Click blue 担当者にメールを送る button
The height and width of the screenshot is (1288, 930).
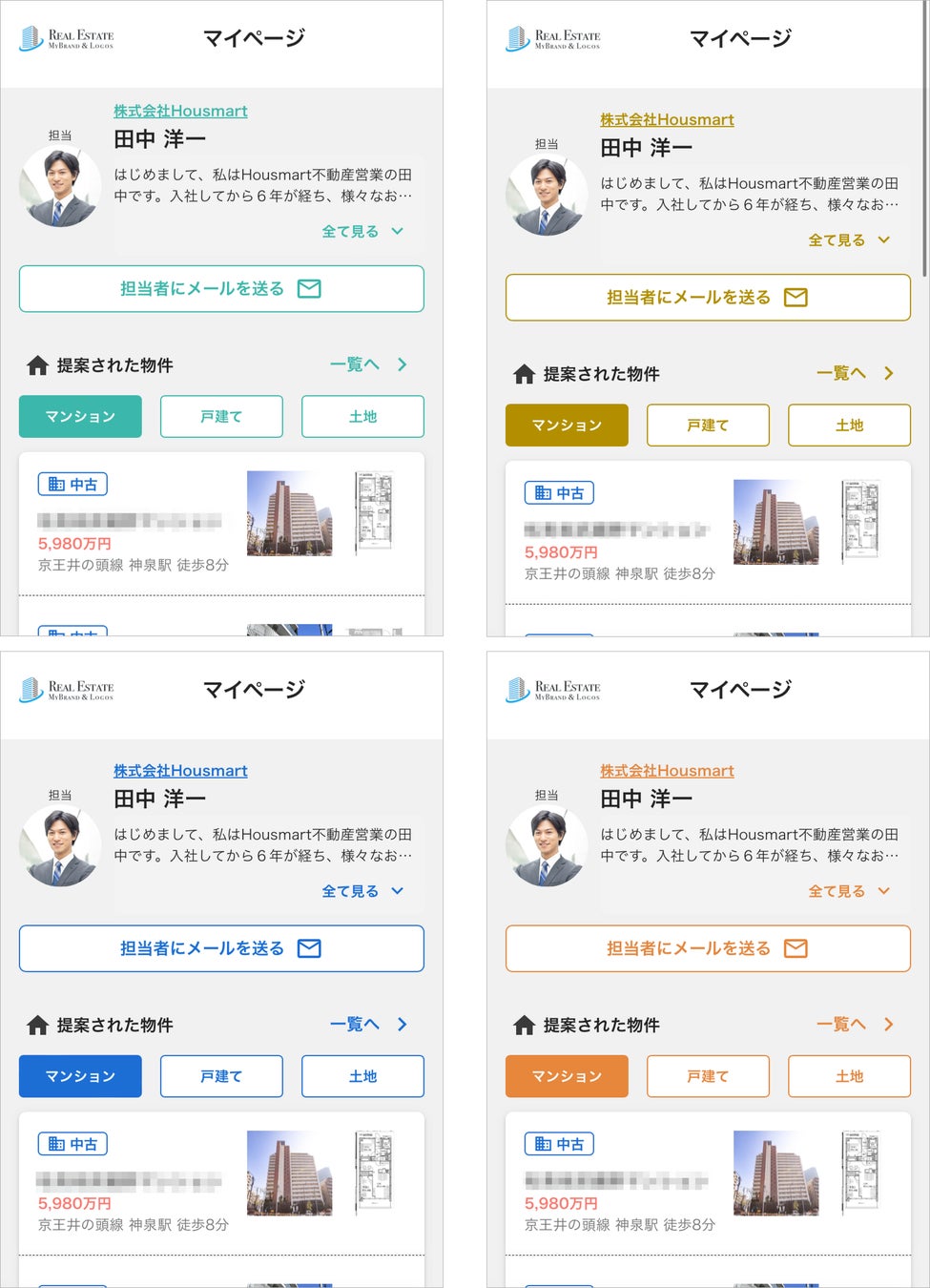(221, 948)
